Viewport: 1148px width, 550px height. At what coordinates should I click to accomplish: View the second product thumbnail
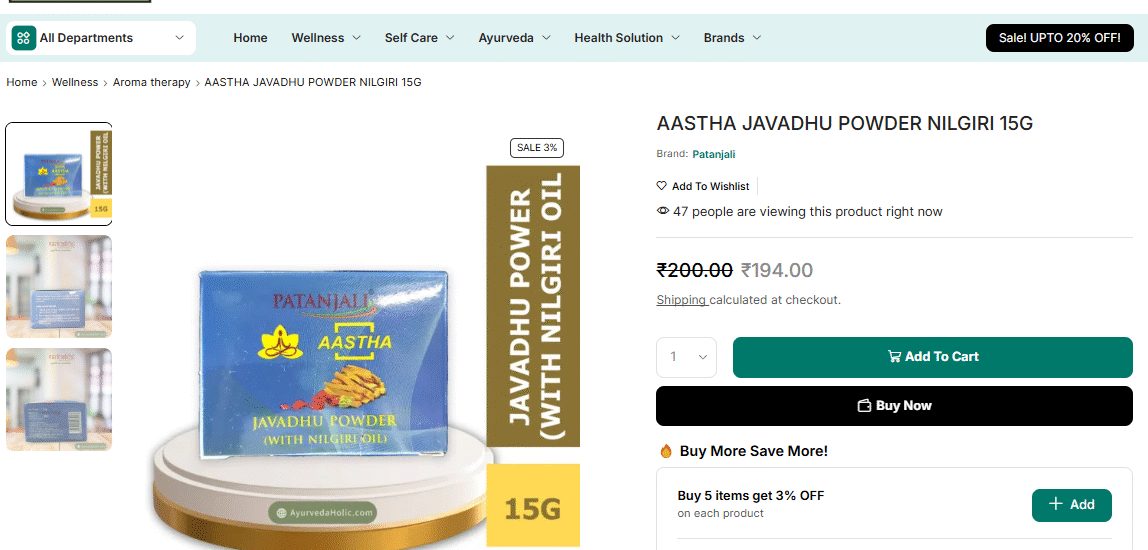tap(59, 286)
